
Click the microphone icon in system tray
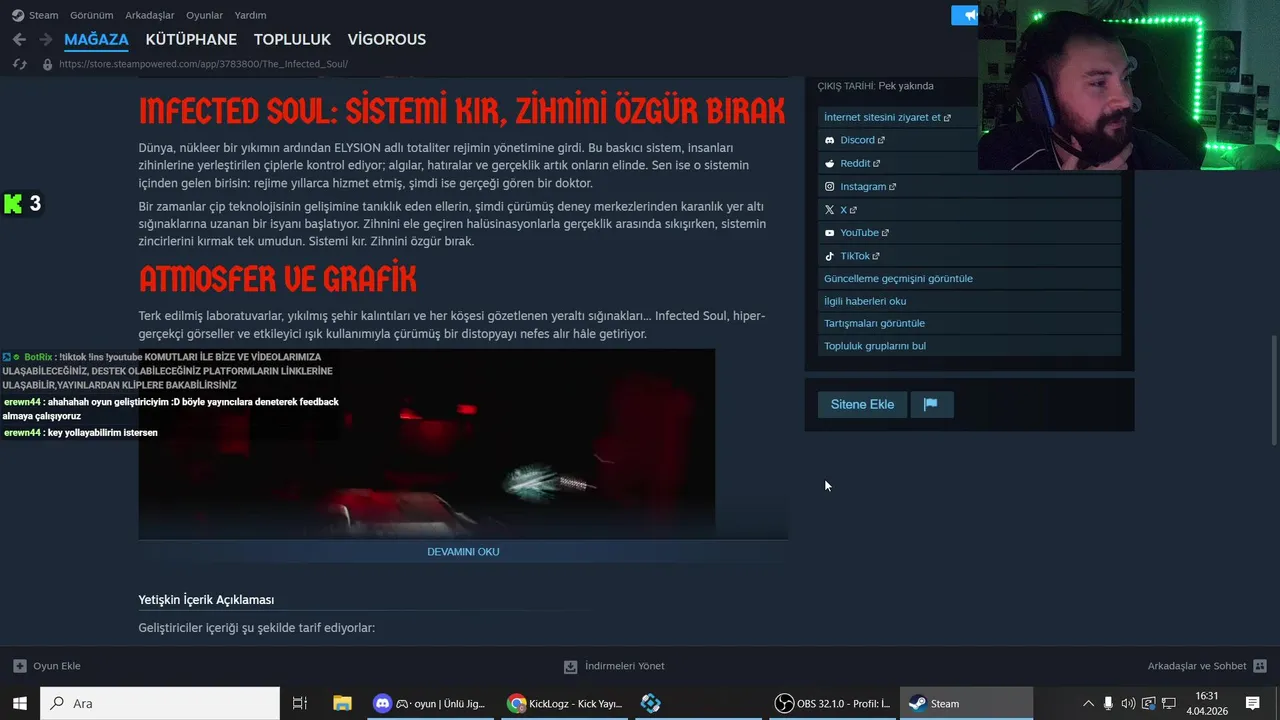point(1108,703)
